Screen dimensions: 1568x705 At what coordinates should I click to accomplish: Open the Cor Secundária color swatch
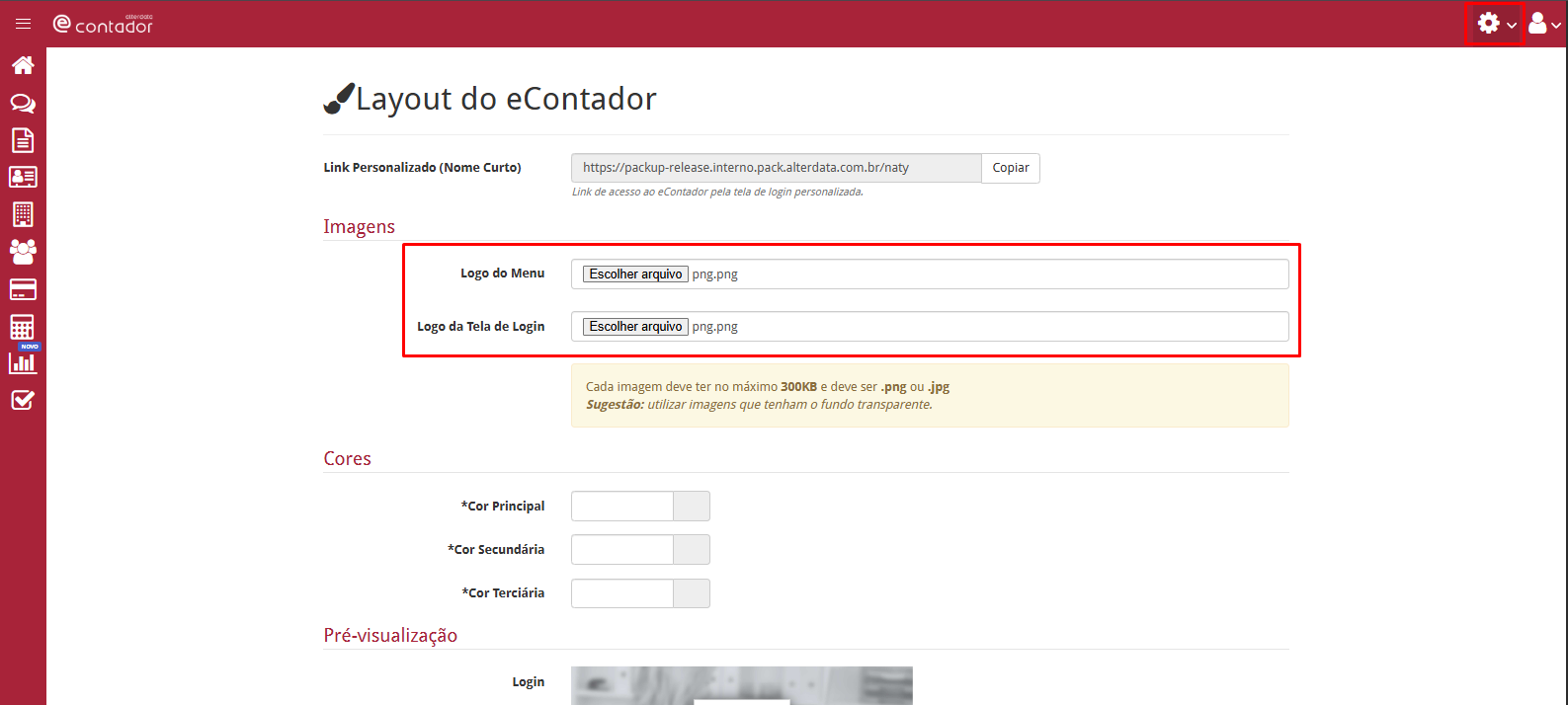click(692, 550)
